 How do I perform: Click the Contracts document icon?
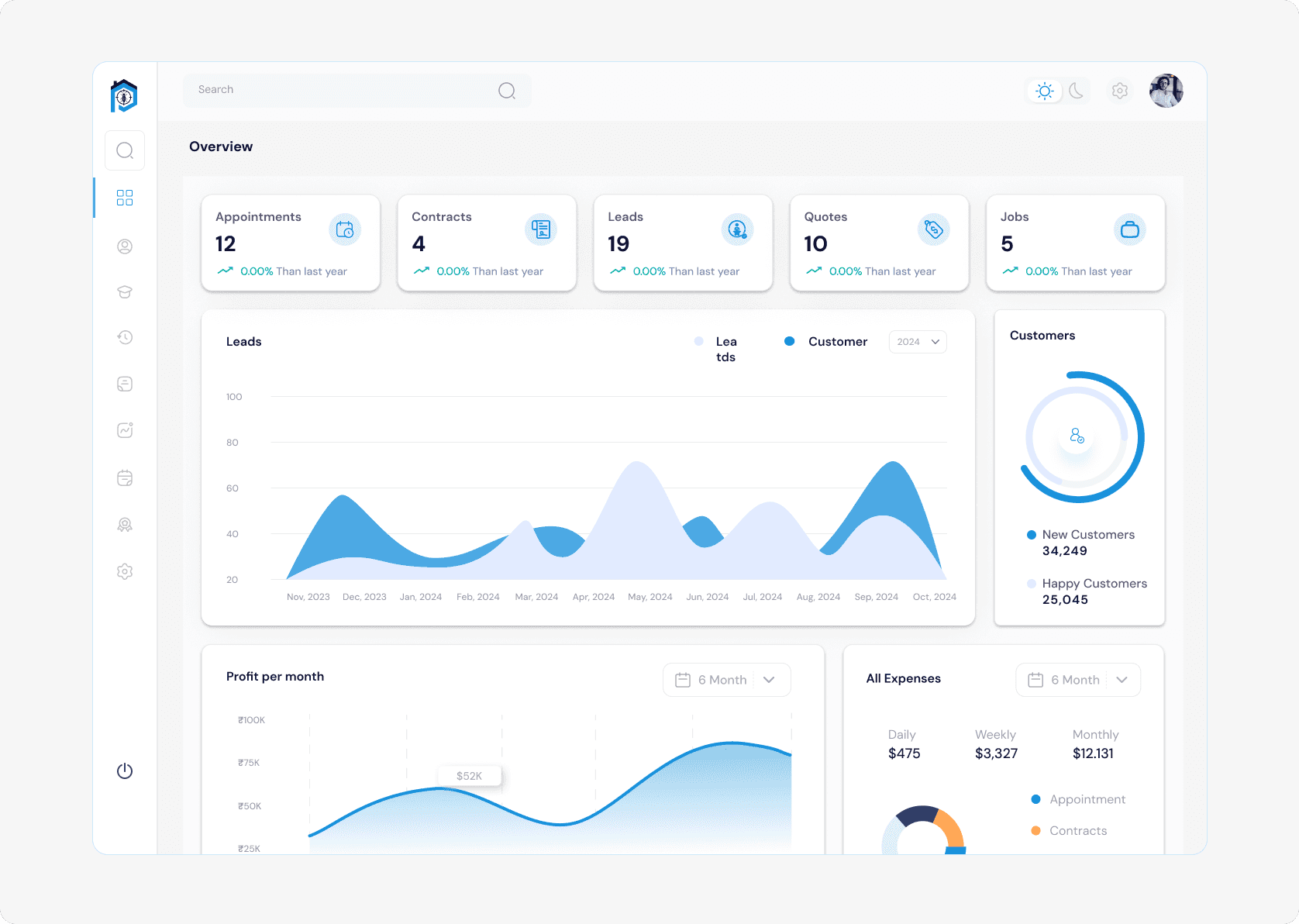point(541,229)
